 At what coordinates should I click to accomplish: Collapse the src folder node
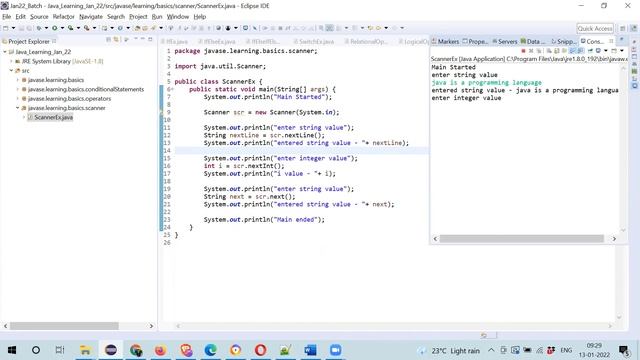[11, 71]
